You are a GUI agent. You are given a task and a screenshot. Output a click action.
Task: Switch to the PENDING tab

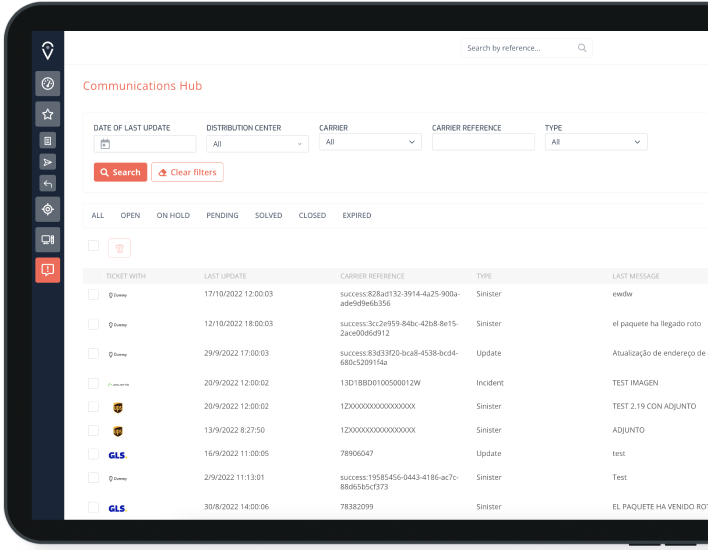point(222,215)
